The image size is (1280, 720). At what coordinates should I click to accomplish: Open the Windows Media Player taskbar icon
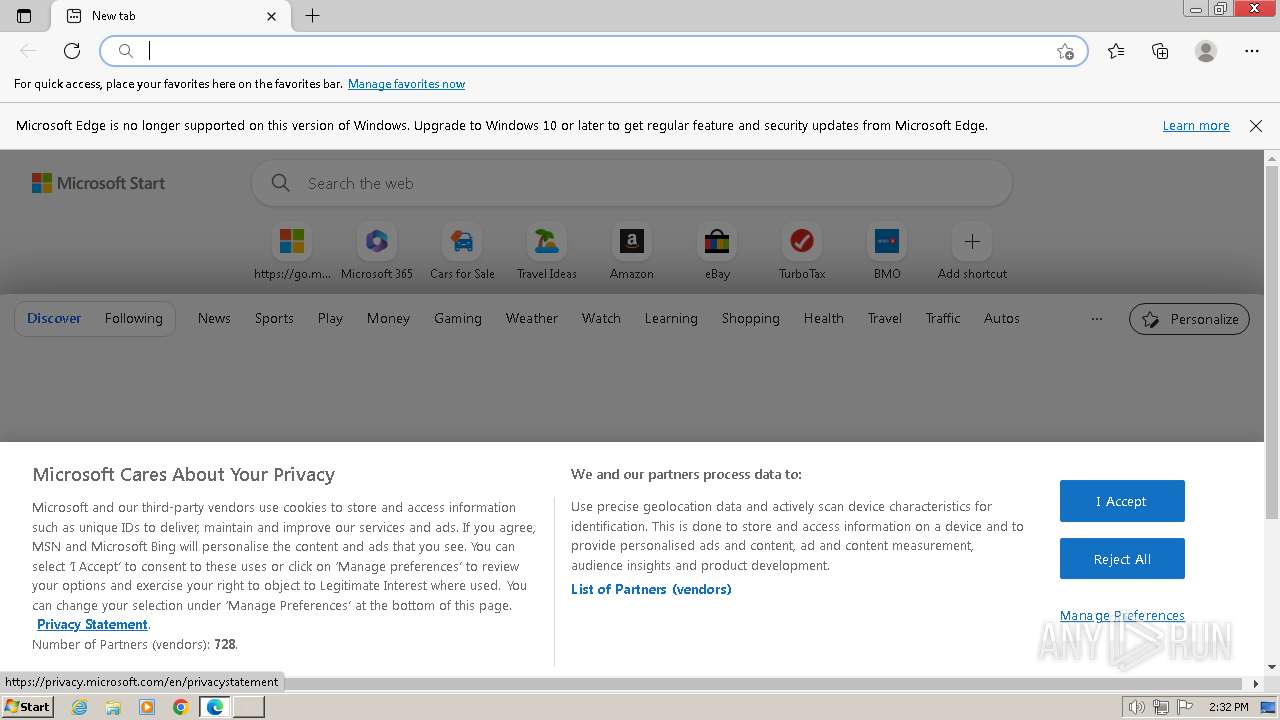pyautogui.click(x=147, y=707)
